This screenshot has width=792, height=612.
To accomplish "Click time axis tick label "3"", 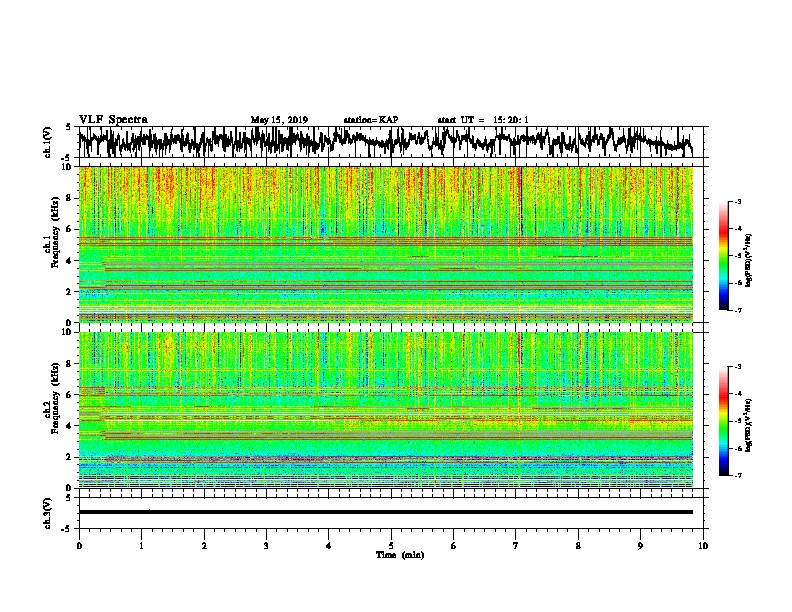I will (266, 546).
